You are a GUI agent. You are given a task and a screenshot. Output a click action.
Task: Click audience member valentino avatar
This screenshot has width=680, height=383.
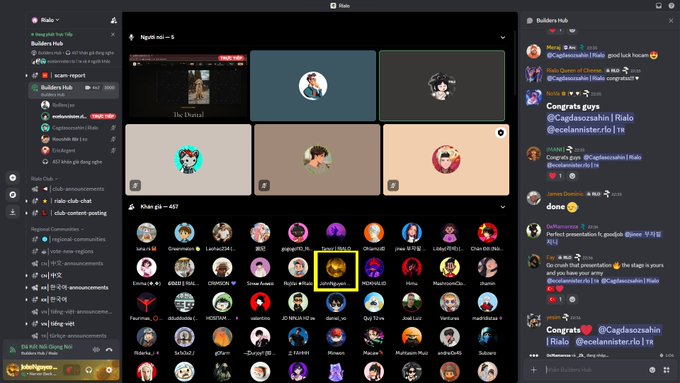[x=260, y=302]
